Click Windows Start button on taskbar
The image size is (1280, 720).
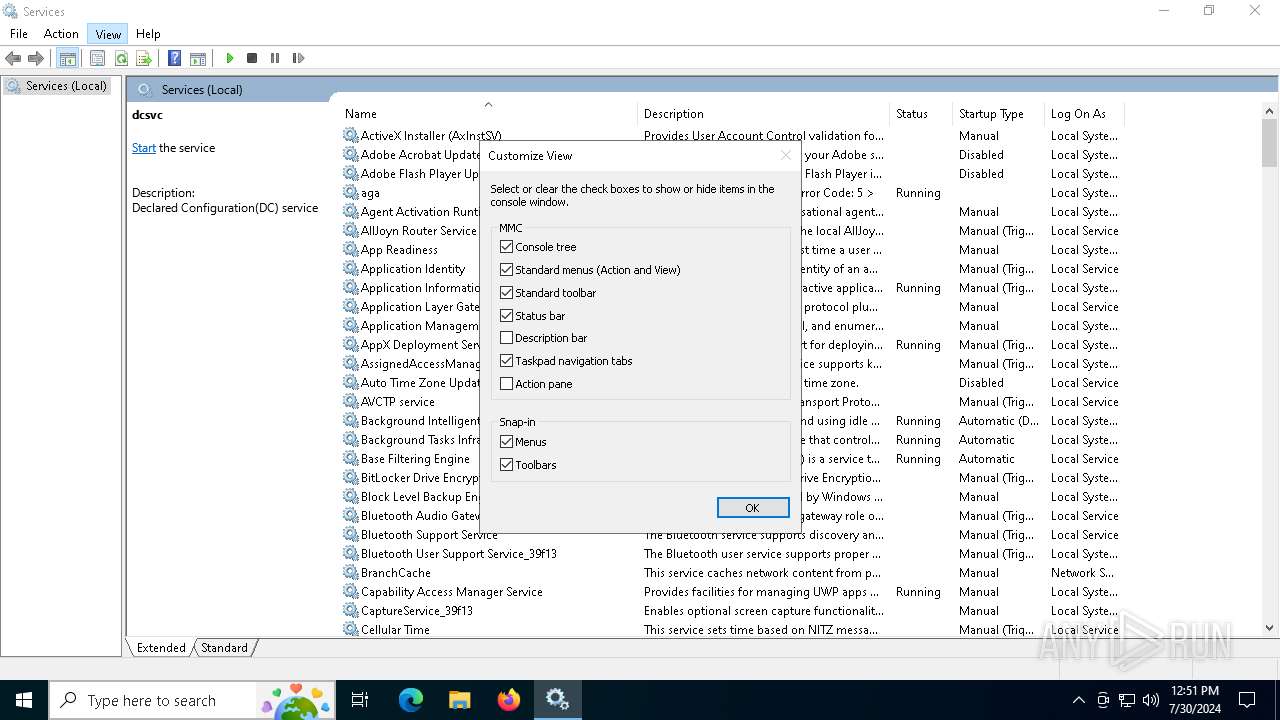point(24,700)
